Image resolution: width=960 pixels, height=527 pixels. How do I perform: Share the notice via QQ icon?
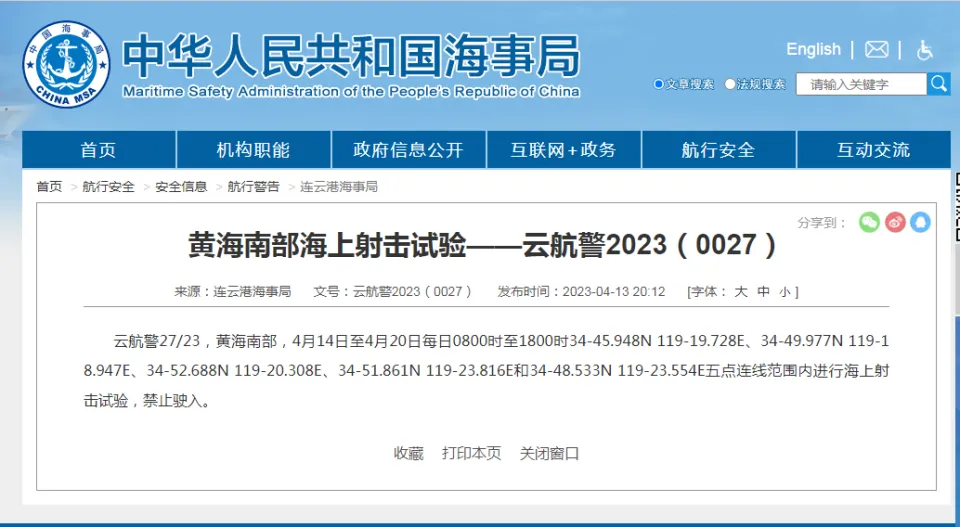(x=920, y=222)
